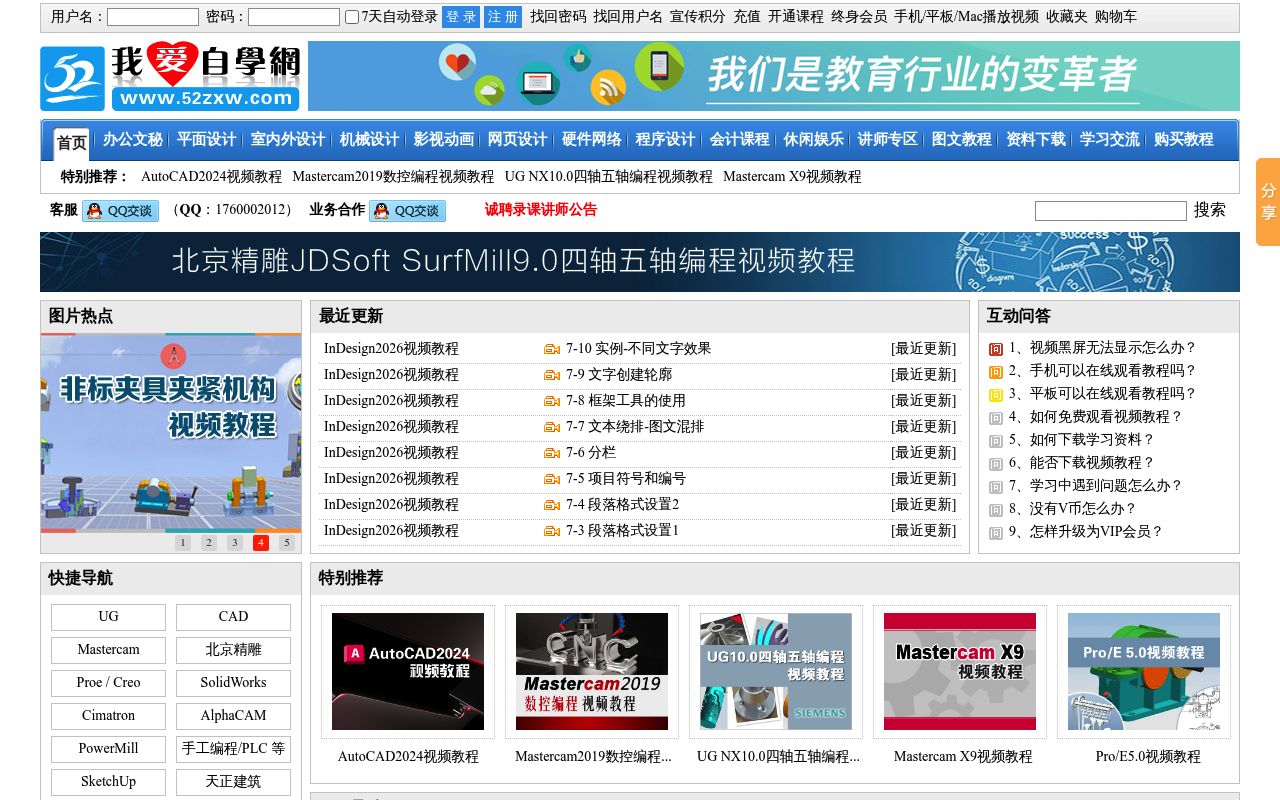Open the SketchUp quick navigation button
The height and width of the screenshot is (800, 1280).
coord(108,782)
